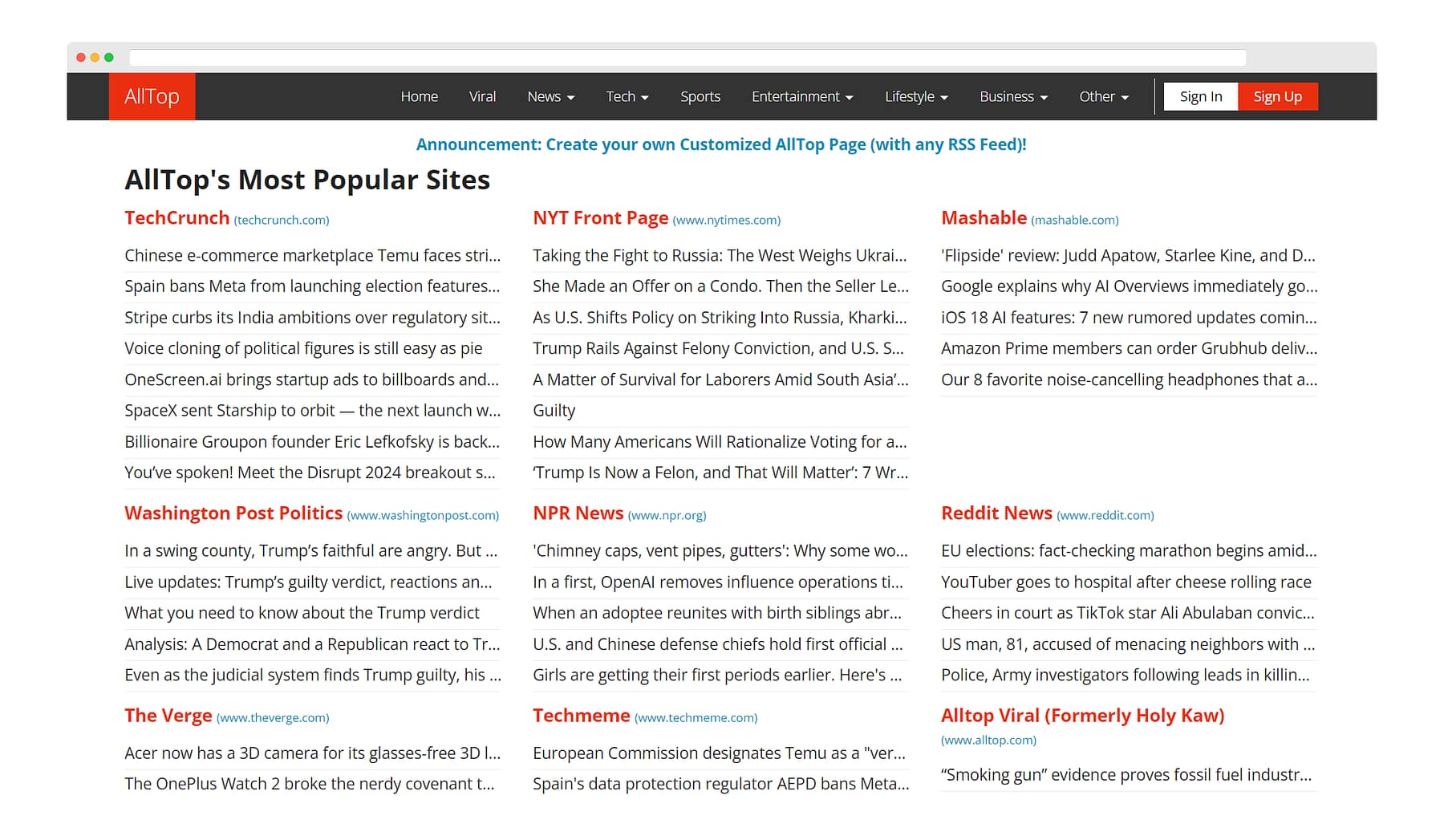Click the browser address bar

(x=686, y=57)
